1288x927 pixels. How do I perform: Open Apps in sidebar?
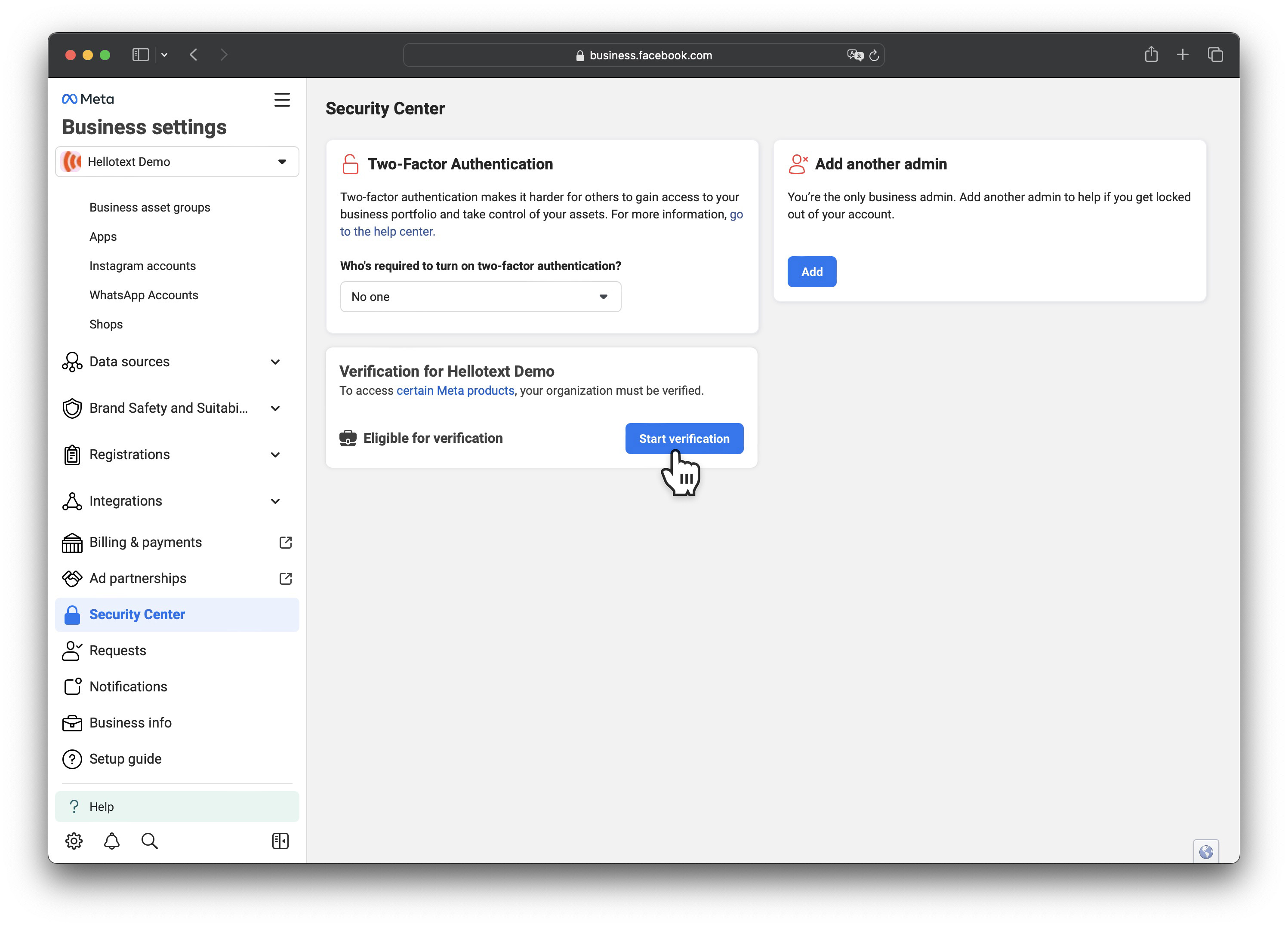click(x=103, y=237)
